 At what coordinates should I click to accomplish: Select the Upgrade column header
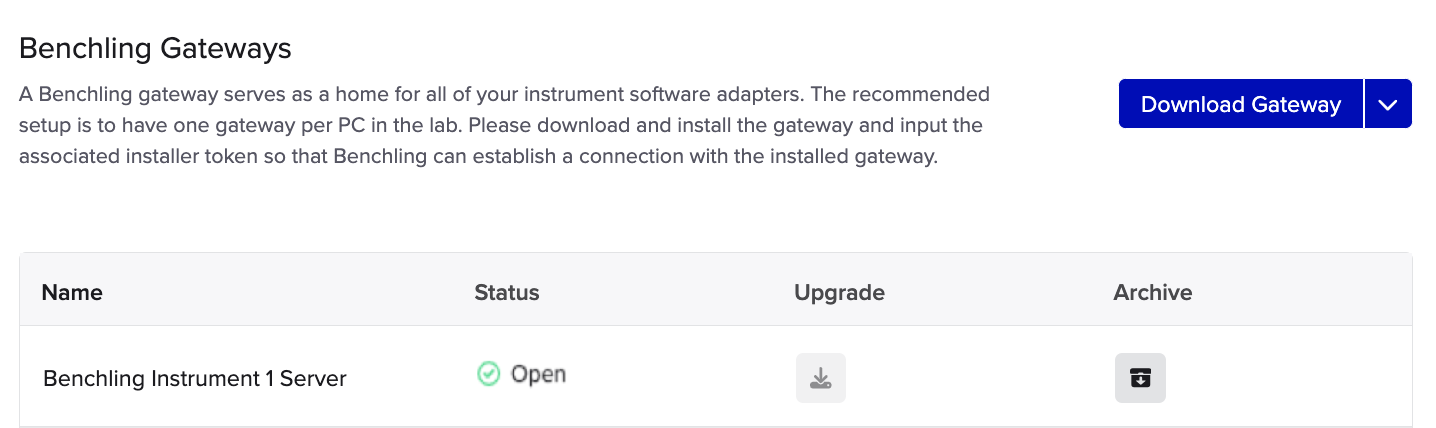pos(839,293)
